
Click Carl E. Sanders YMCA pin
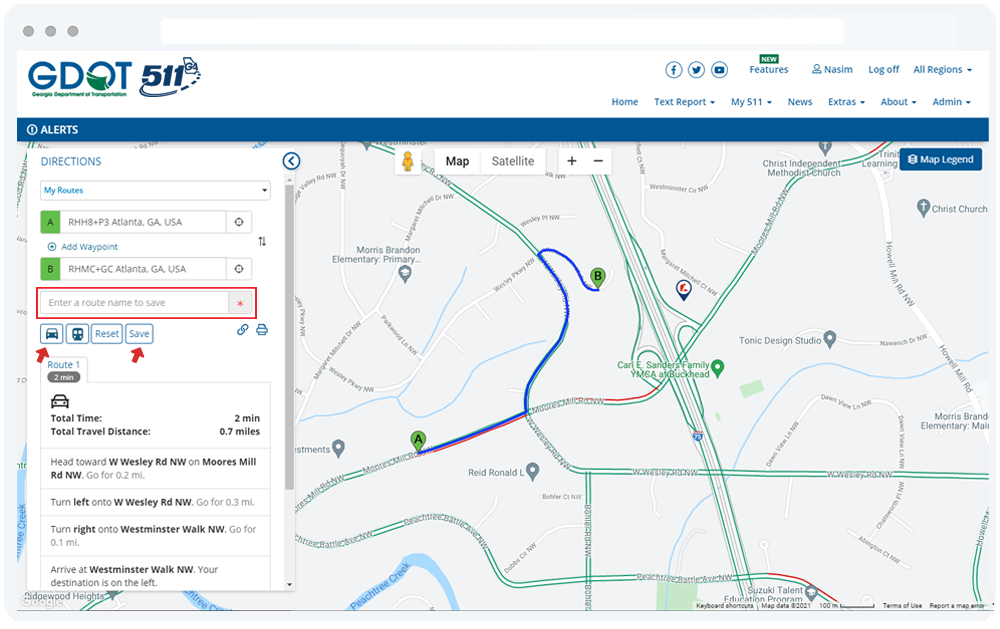pos(718,367)
